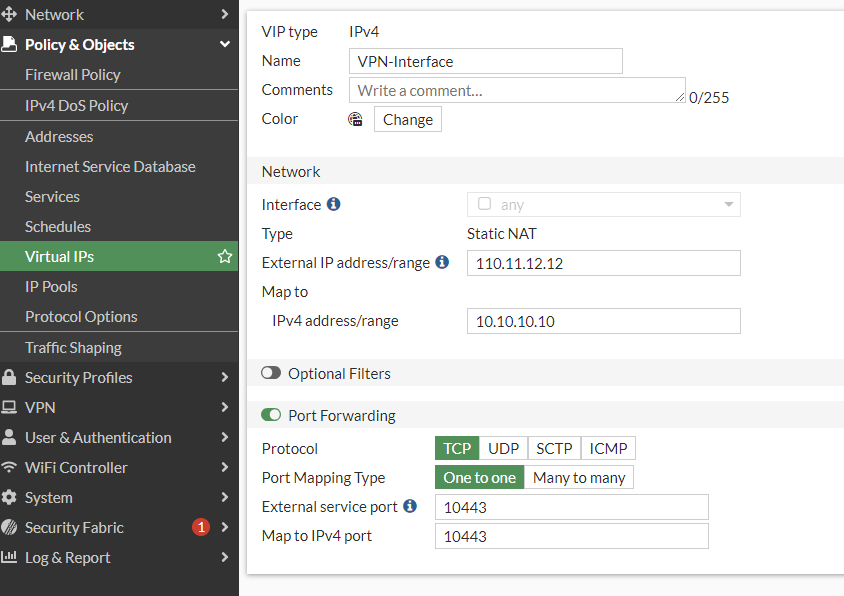The image size is (844, 596).
Task: Click the Security Profiles lock icon
Action: 10,377
